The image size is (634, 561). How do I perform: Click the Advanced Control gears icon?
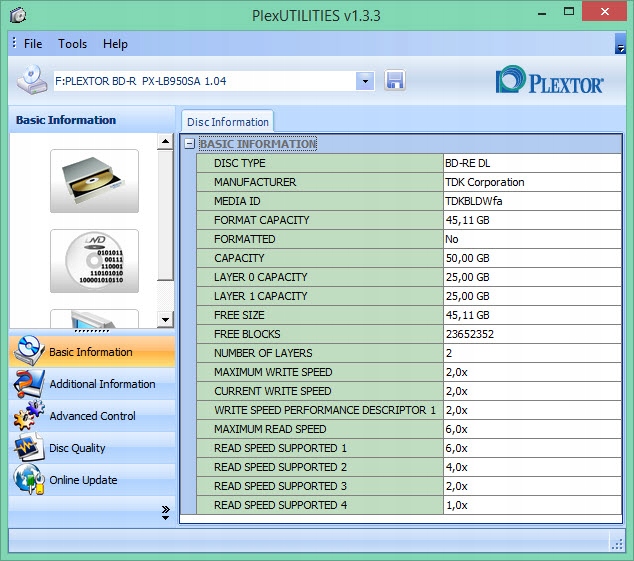tap(28, 415)
